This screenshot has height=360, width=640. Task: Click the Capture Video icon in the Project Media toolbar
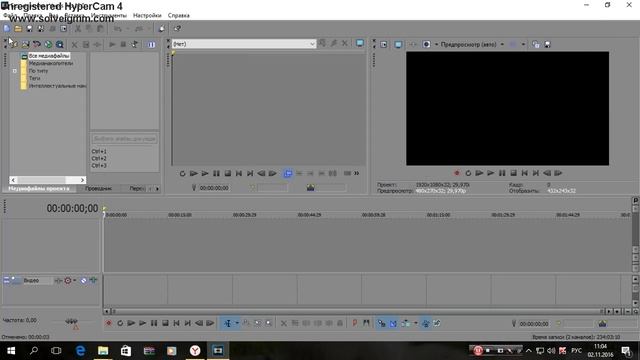pyautogui.click(x=26, y=44)
